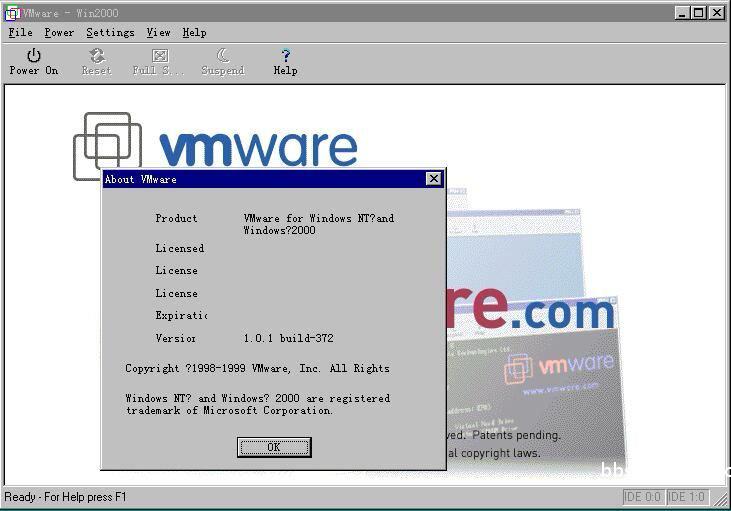Click the 'VMware for Windows NT' product text

coord(318,224)
